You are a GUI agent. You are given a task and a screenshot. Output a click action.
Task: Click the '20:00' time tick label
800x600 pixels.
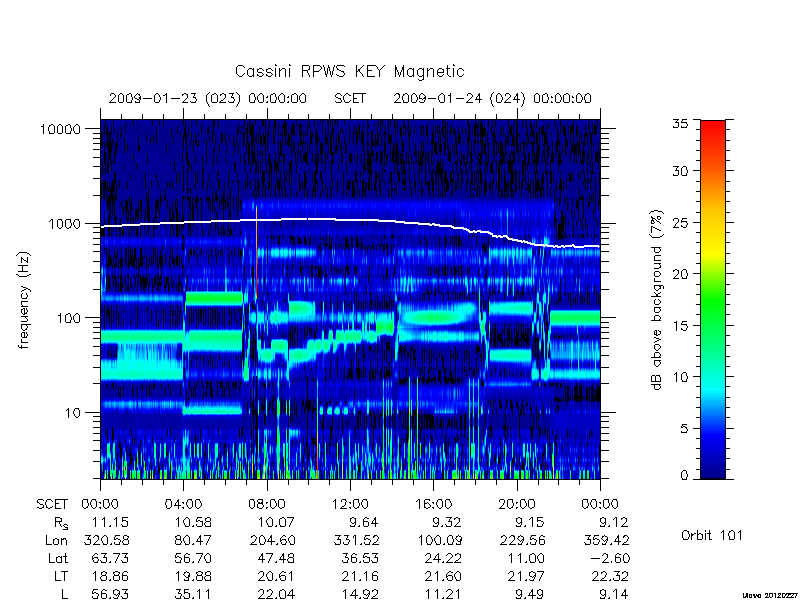pos(517,505)
